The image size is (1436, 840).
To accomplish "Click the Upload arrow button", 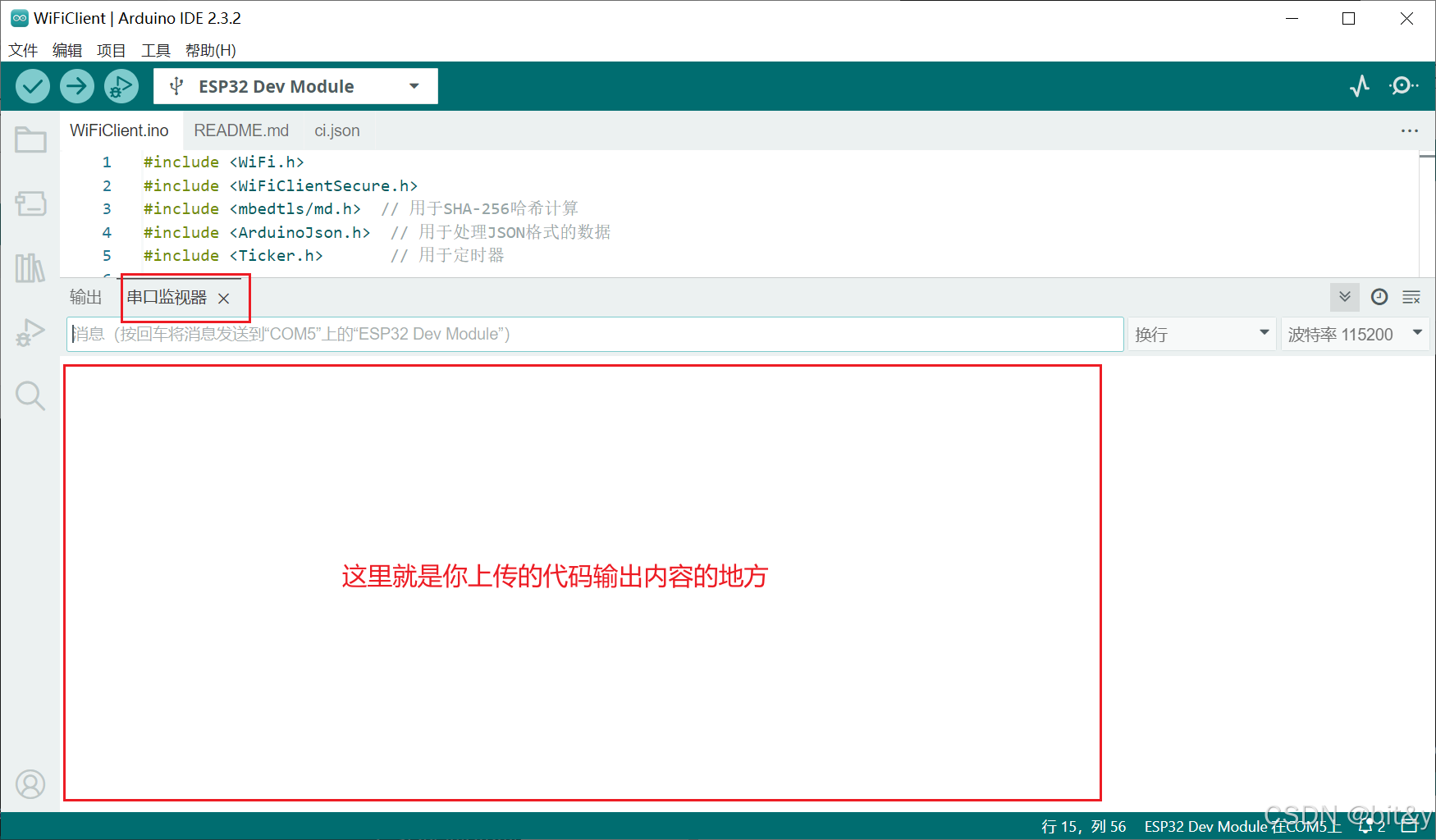I will [77, 86].
